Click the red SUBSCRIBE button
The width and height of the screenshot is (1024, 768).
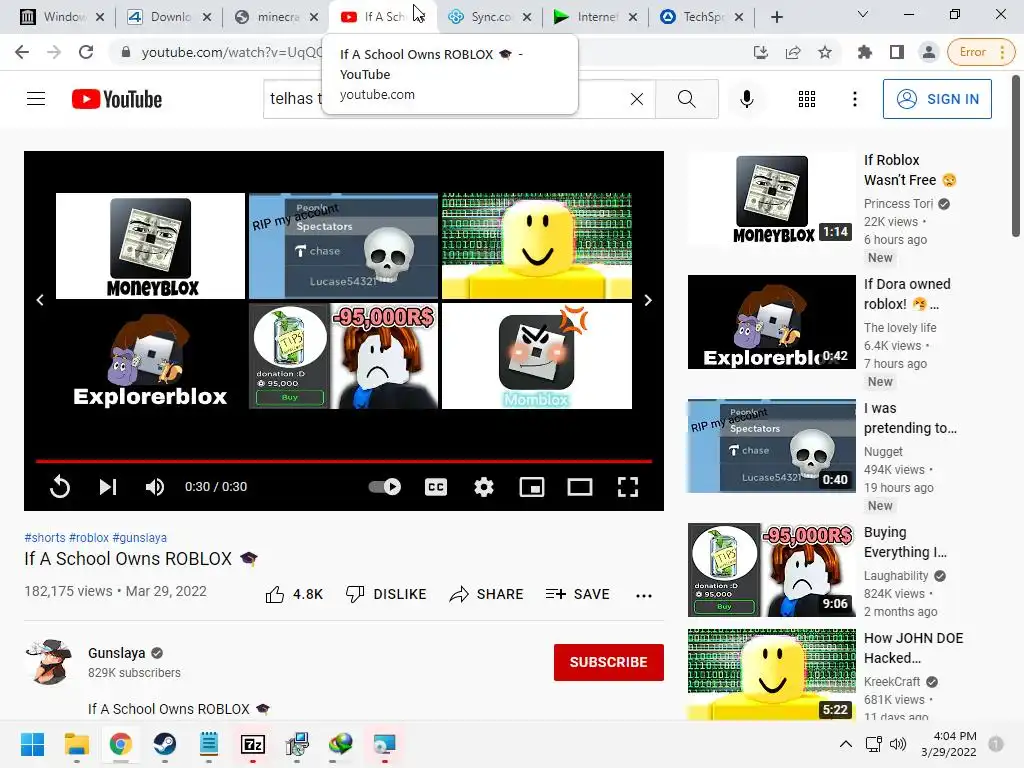click(609, 662)
